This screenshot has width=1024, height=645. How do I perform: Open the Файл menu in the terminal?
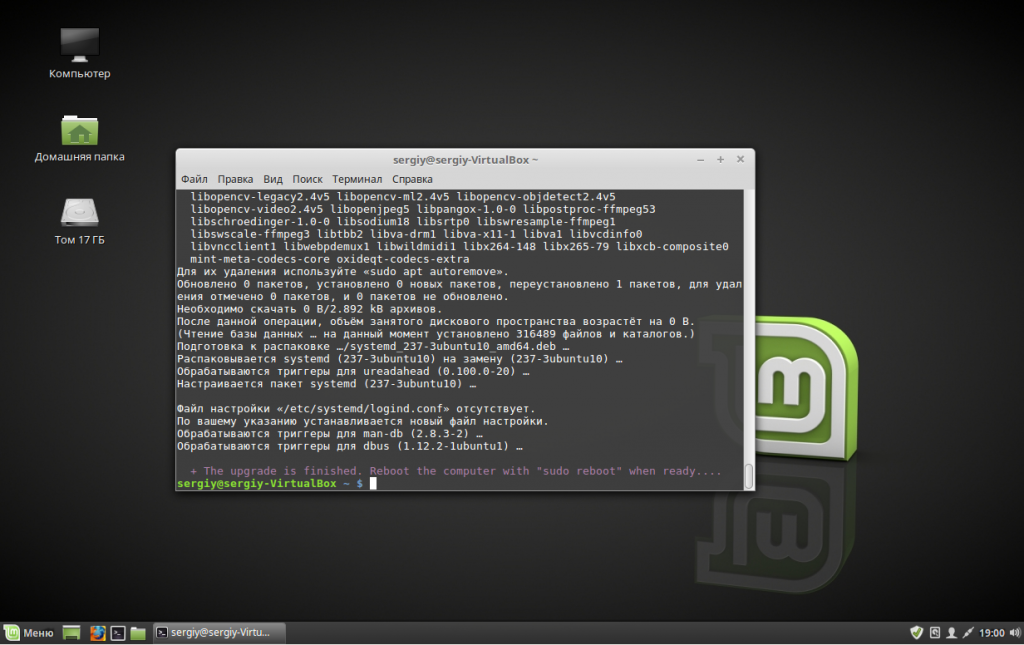(194, 178)
